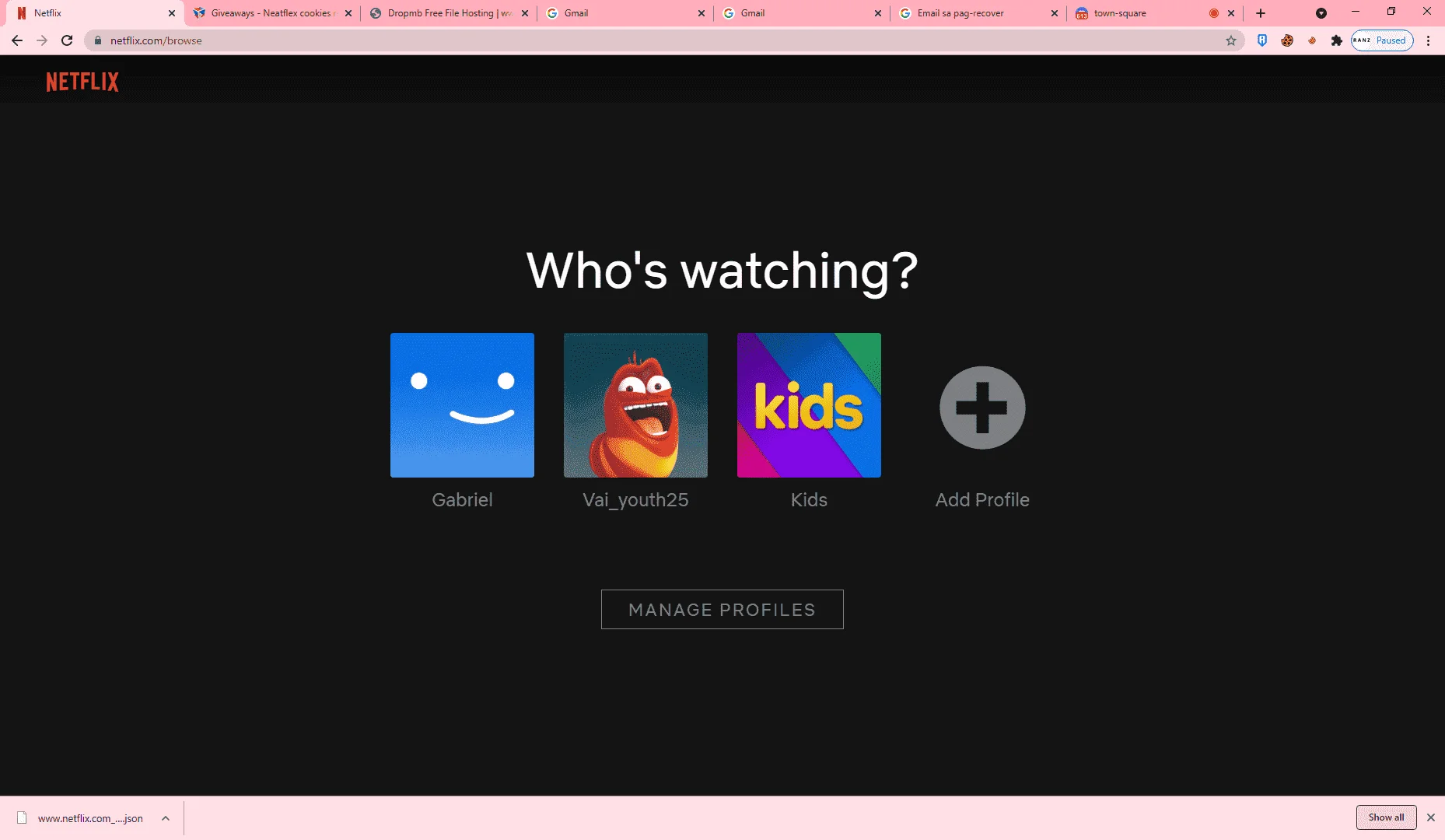
Task: Click the site lock icon in address bar
Action: (x=98, y=40)
